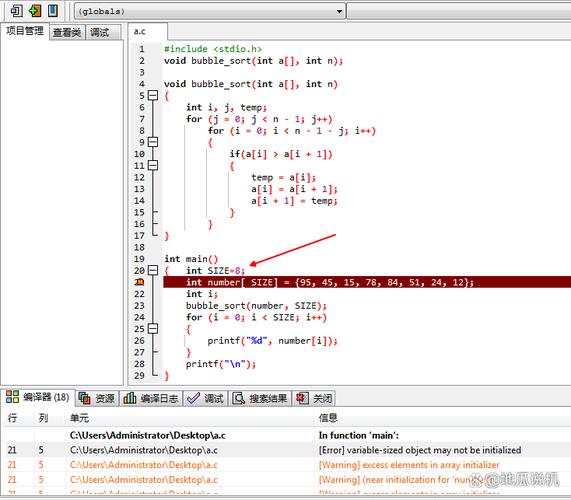
Task: Collapse the main function fold on line 20
Action: click(153, 270)
